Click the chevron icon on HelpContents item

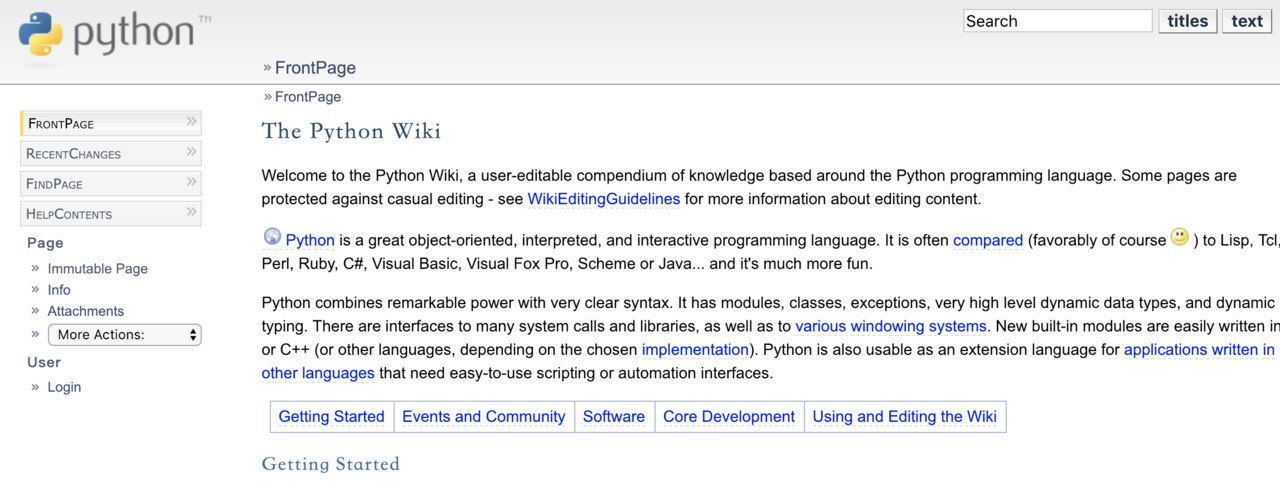click(x=191, y=212)
